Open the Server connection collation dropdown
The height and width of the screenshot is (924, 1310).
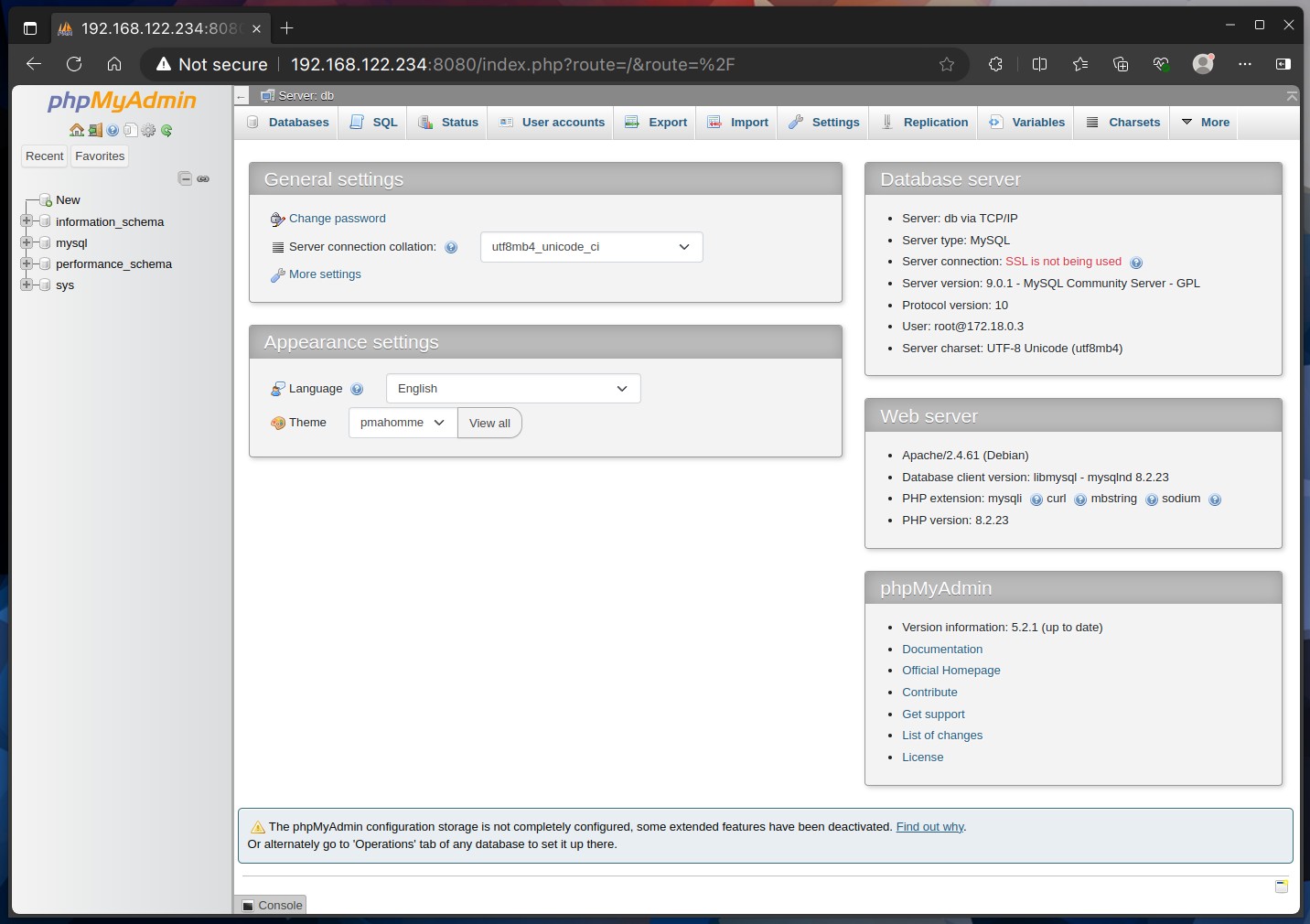coord(592,247)
